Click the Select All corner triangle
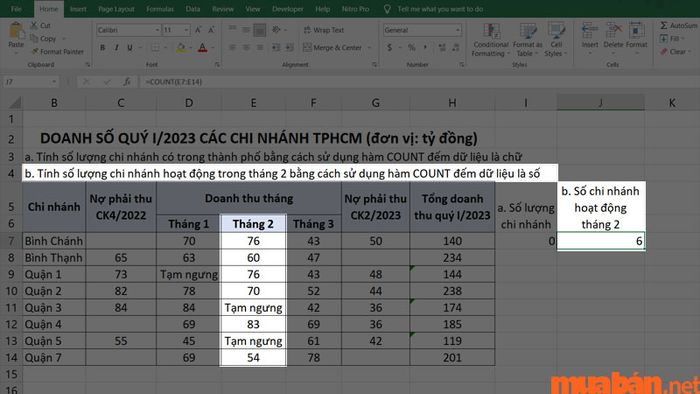The height and width of the screenshot is (394, 700). pos(15,103)
